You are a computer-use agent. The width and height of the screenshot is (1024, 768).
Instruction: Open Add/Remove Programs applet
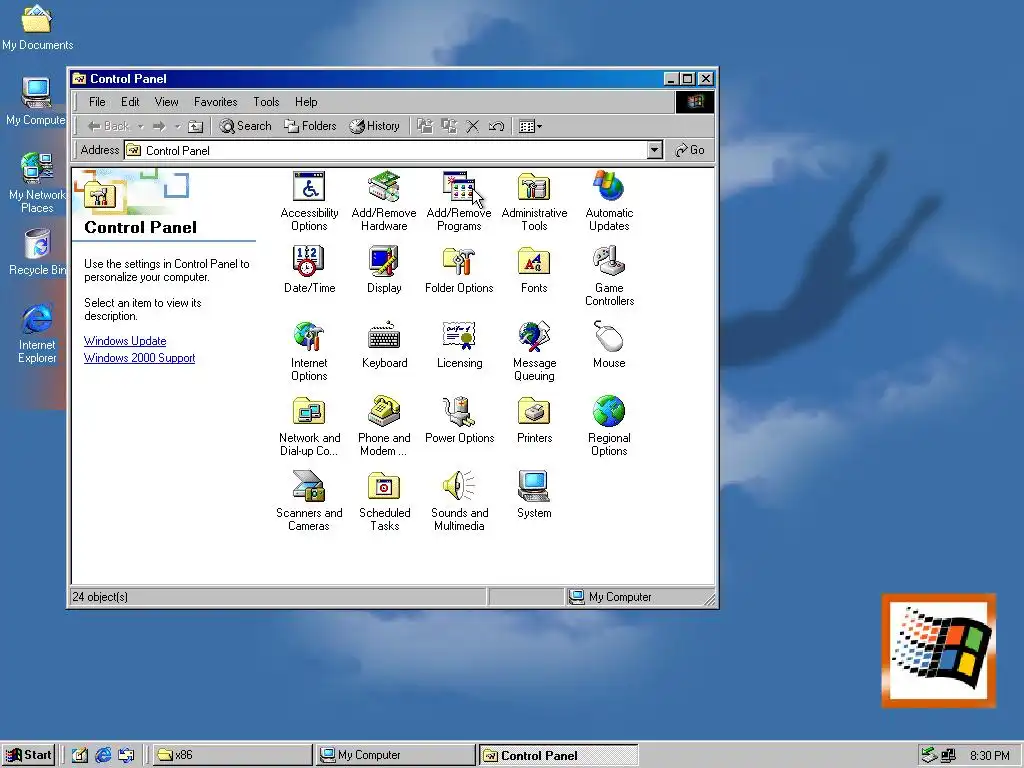(459, 201)
